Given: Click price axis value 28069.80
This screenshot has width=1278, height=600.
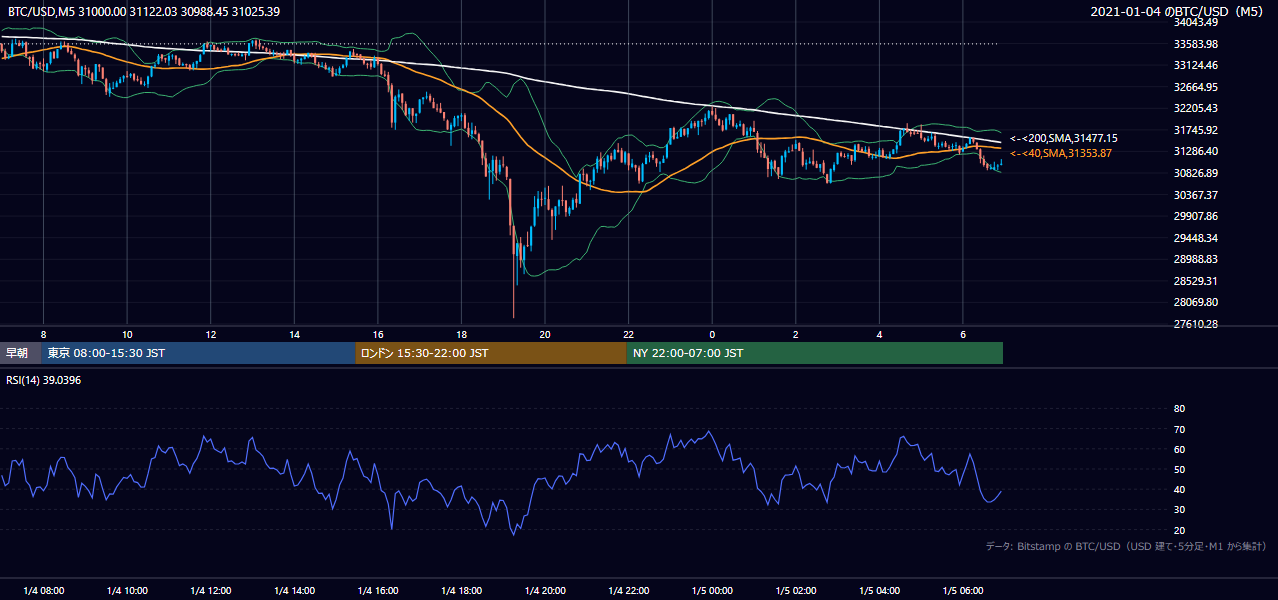Looking at the screenshot, I should point(1195,302).
